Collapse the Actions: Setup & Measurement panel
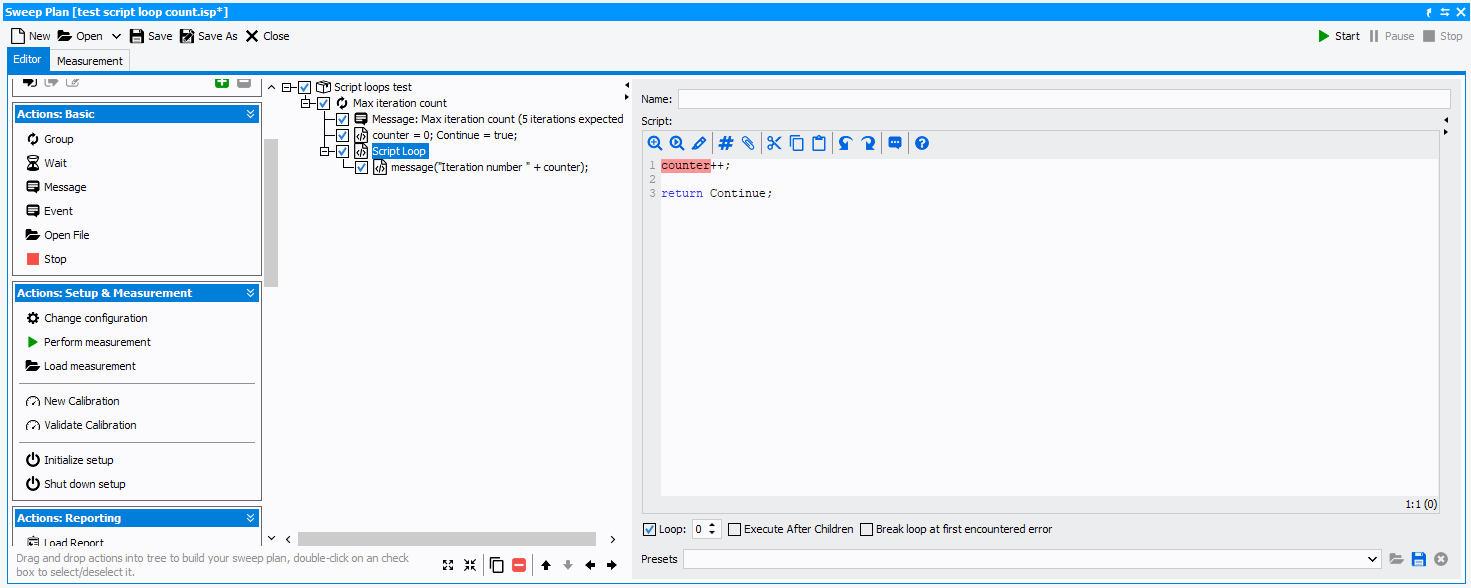Image resolution: width=1471 pixels, height=588 pixels. [251, 293]
